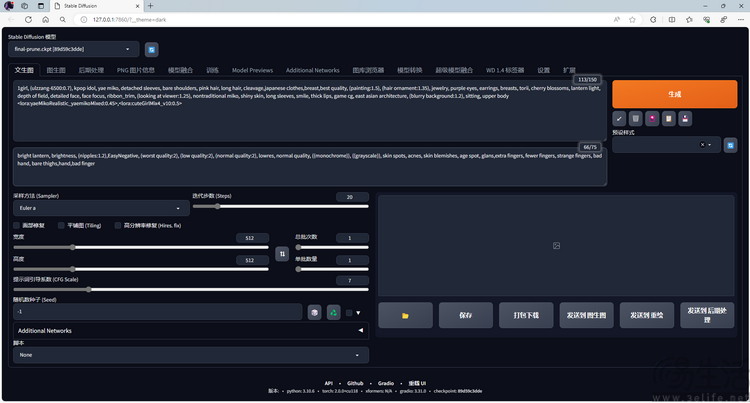Viewport: 750px width, 403px height.
Task: Click the 保存 save button
Action: point(465,316)
